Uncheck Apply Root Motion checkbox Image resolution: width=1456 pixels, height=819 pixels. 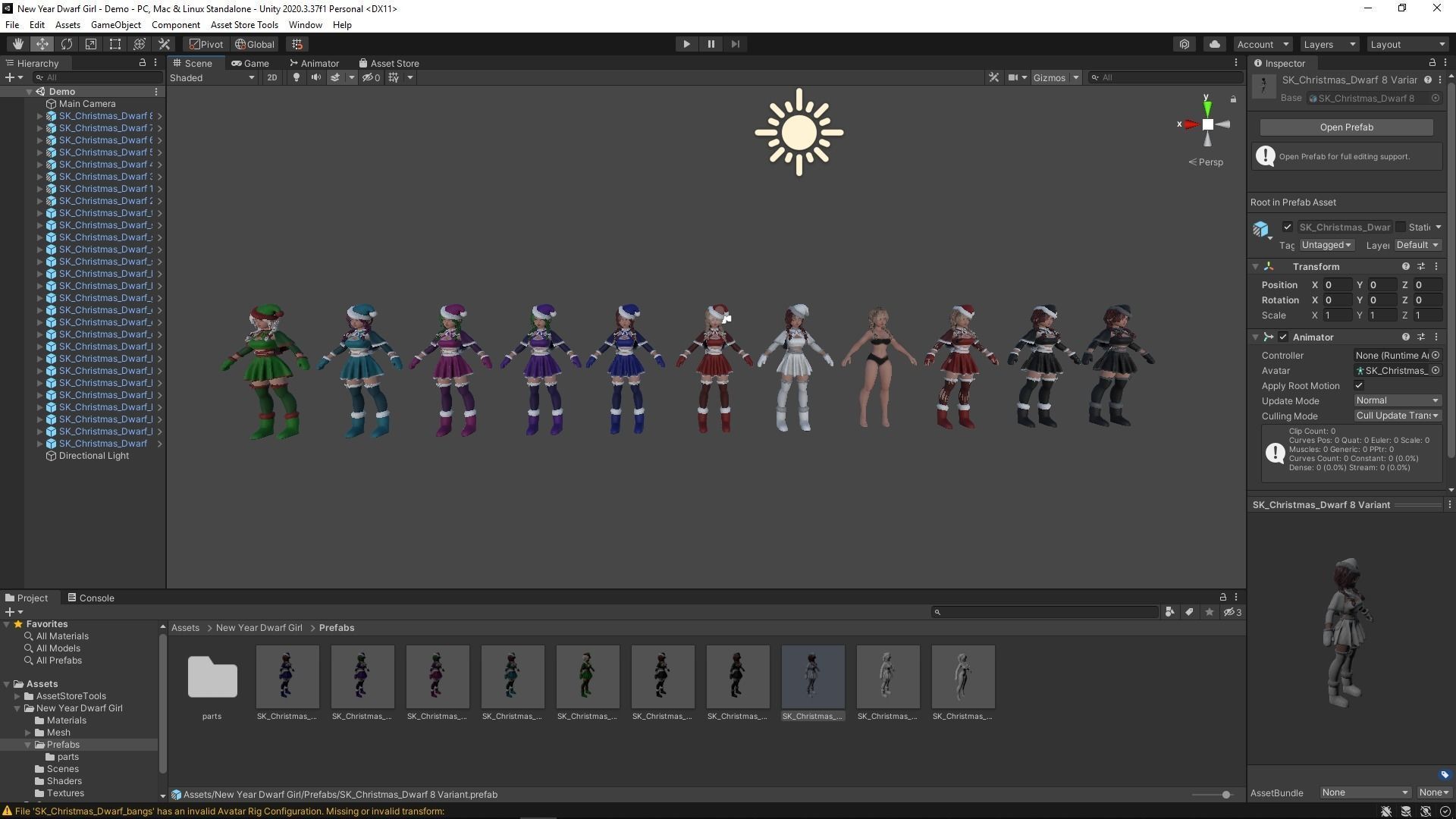[1359, 386]
